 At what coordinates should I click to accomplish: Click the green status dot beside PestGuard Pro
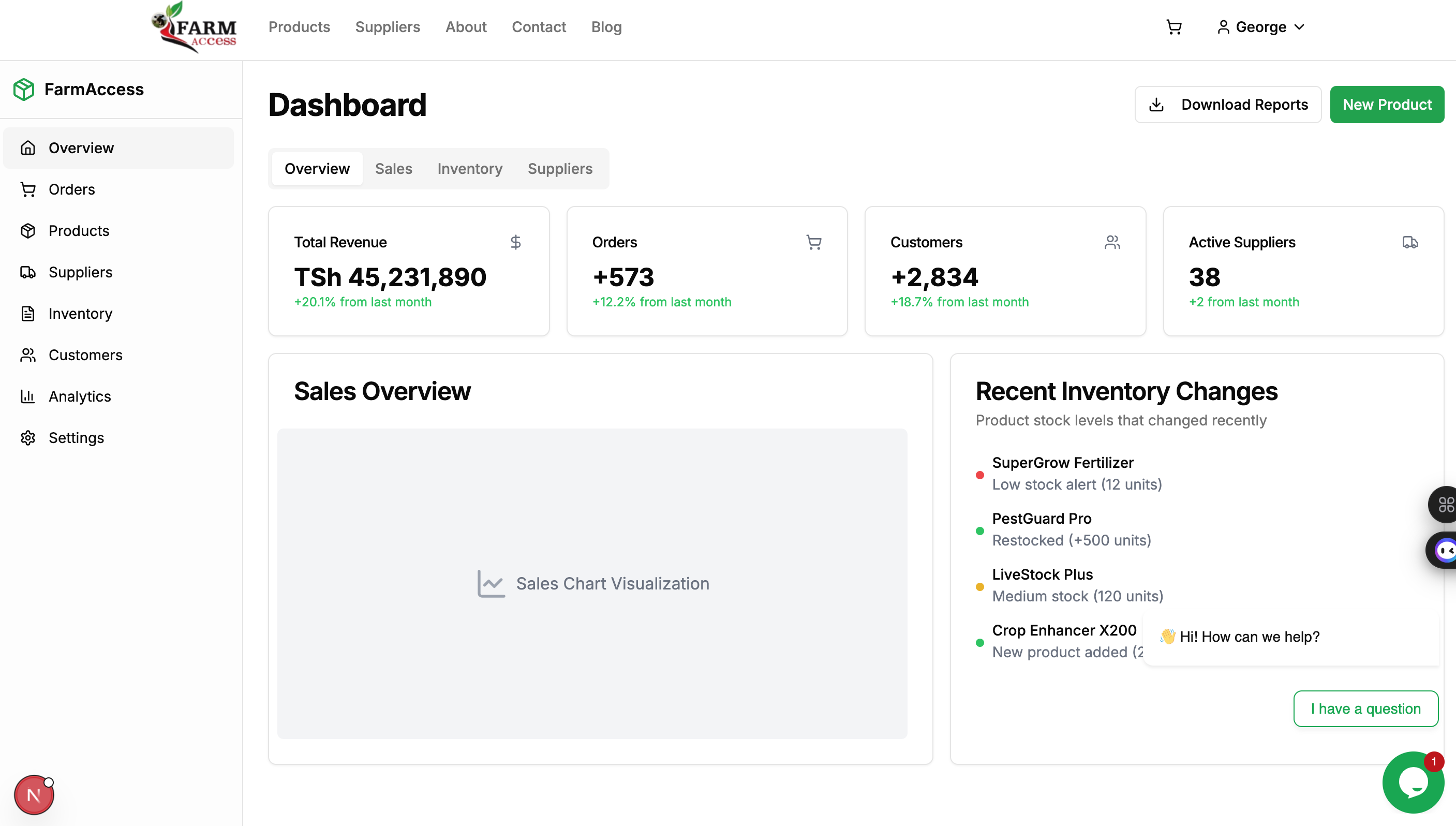[980, 531]
